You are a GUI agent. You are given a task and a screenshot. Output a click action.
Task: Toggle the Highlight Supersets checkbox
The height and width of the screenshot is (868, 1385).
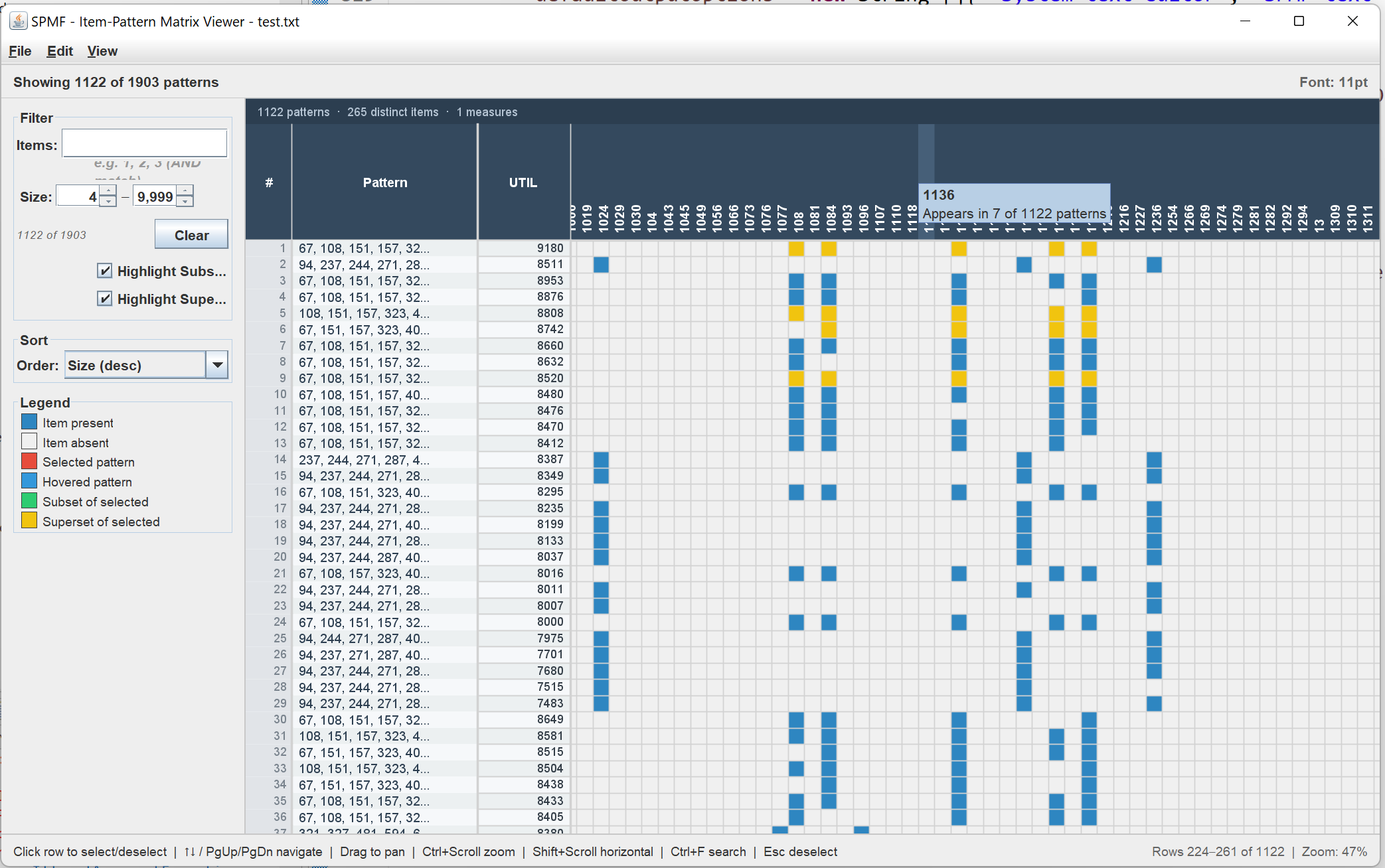(x=104, y=299)
